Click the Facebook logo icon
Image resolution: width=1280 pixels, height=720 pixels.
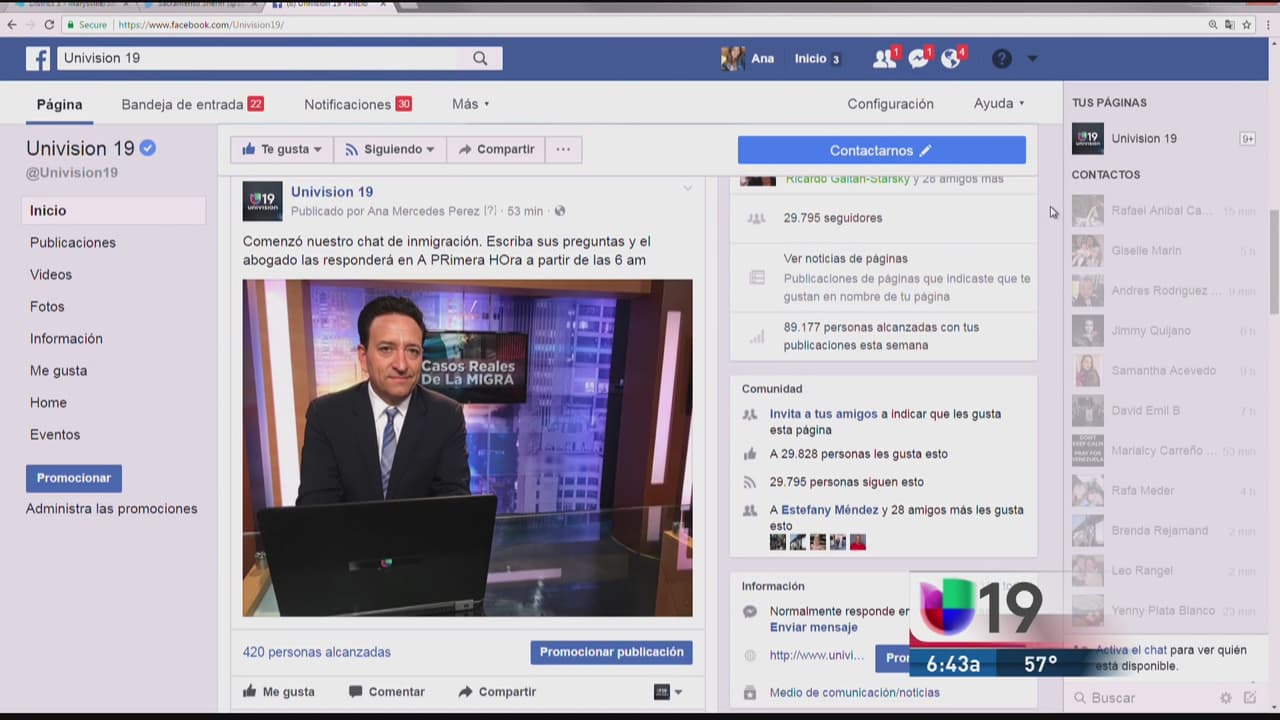(38, 59)
